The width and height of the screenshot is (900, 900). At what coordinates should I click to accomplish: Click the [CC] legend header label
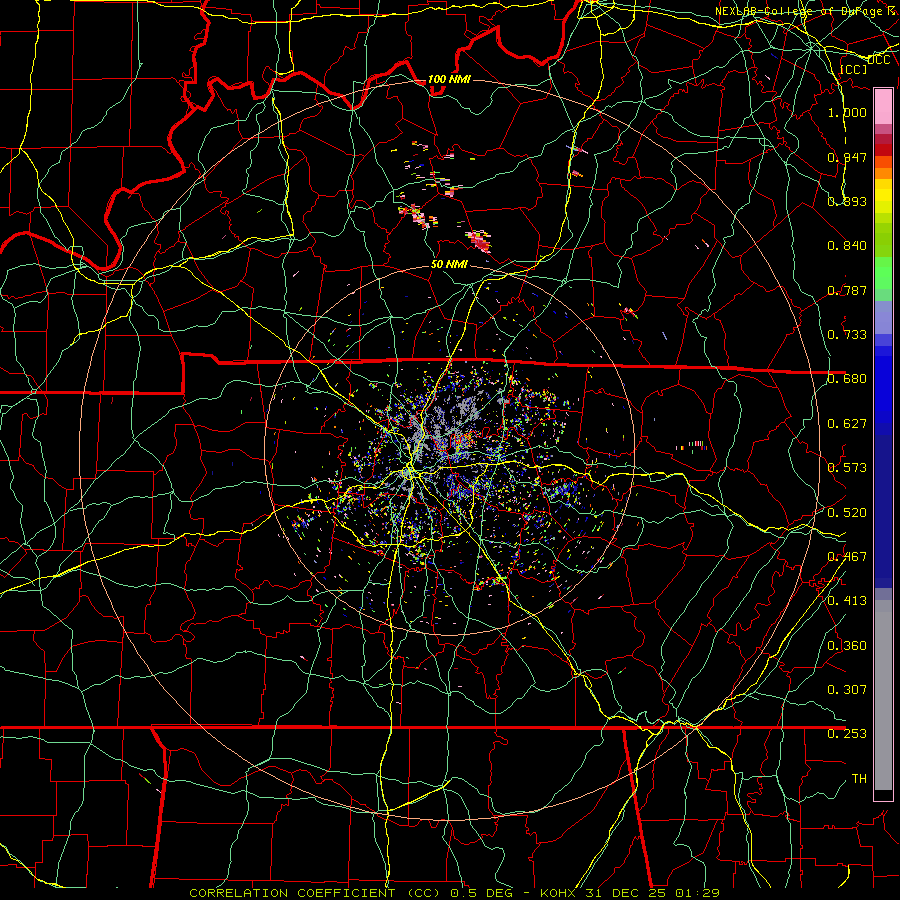pyautogui.click(x=853, y=69)
